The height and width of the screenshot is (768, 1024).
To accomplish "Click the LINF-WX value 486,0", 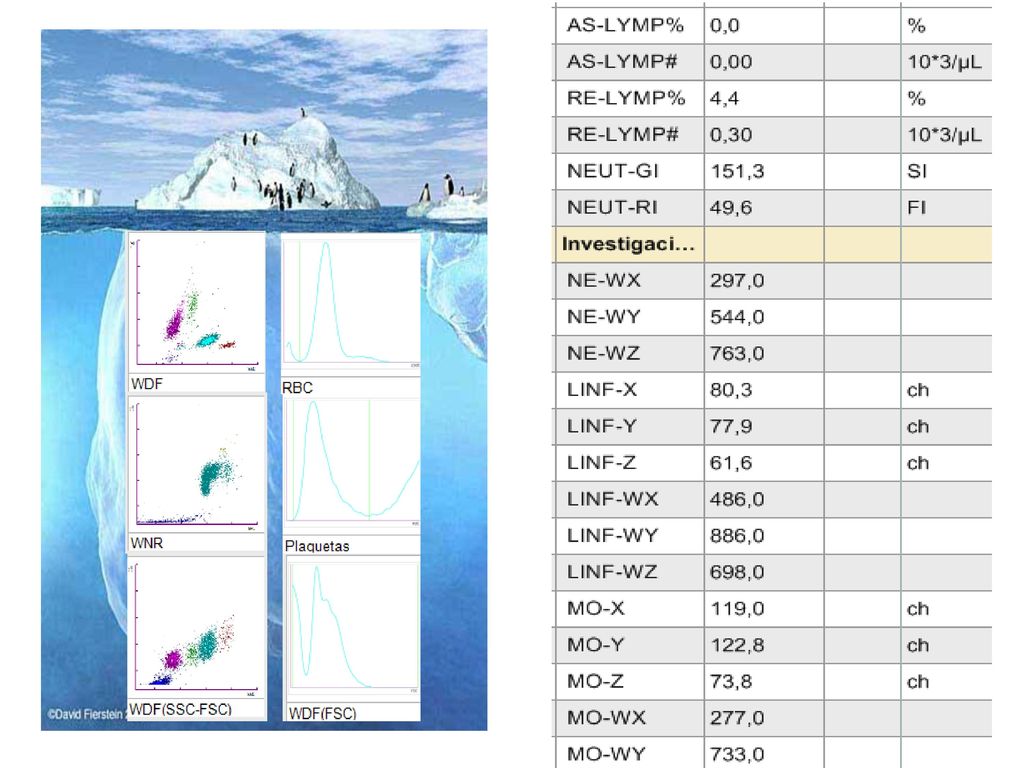I will [737, 500].
